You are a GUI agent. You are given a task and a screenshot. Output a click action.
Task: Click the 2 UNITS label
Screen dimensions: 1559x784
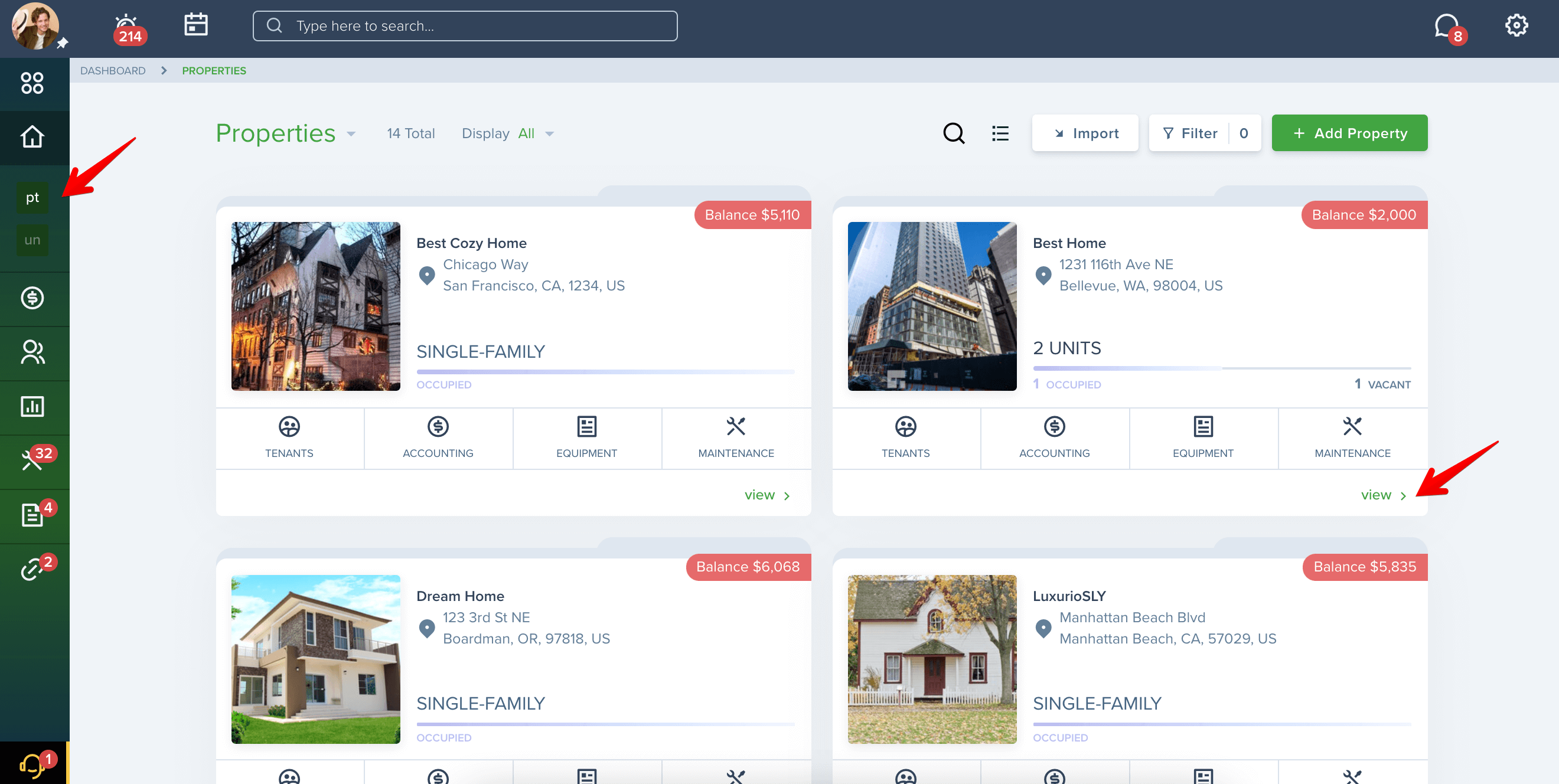tap(1067, 348)
